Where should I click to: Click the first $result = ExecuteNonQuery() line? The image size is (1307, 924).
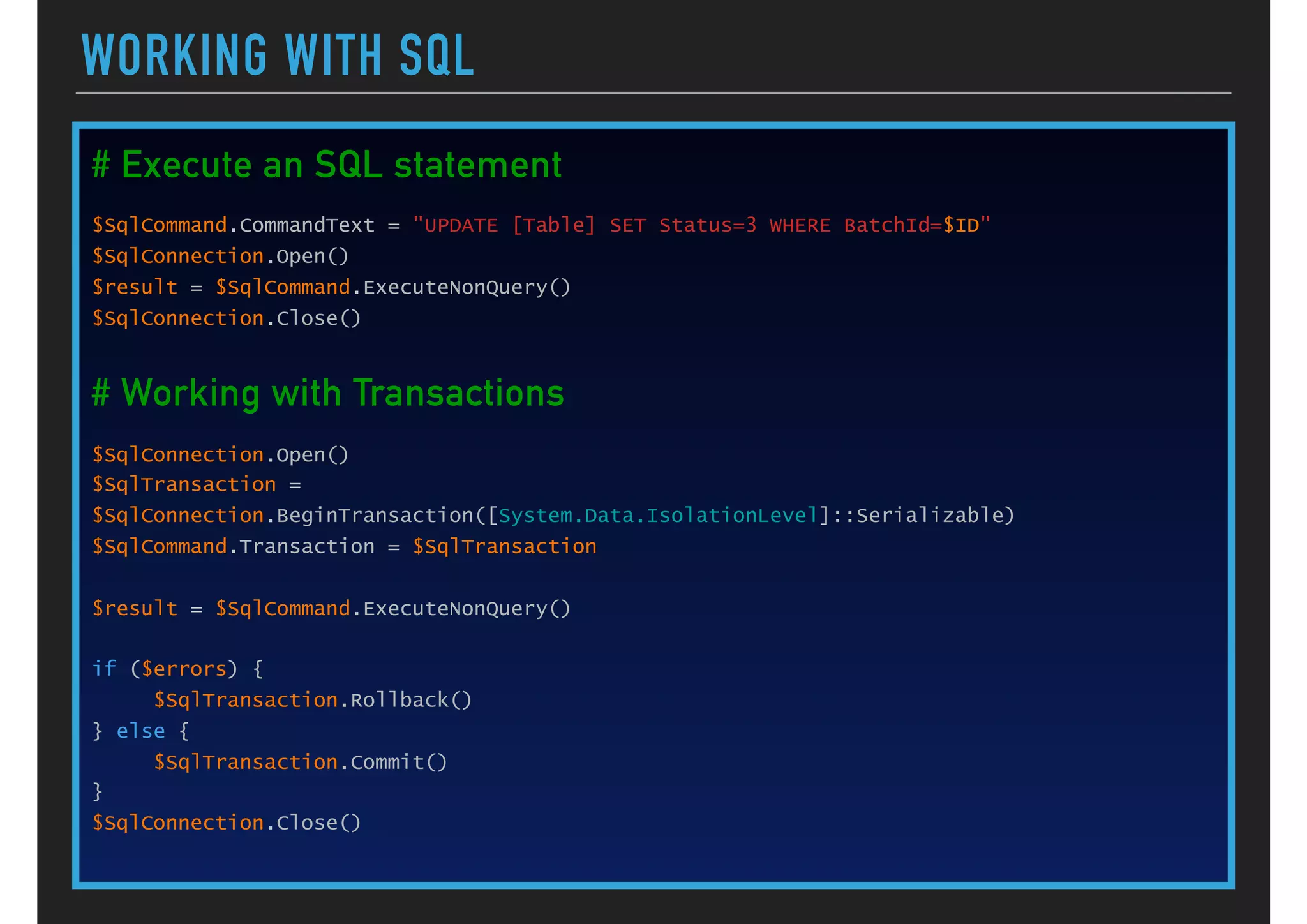[x=331, y=288]
